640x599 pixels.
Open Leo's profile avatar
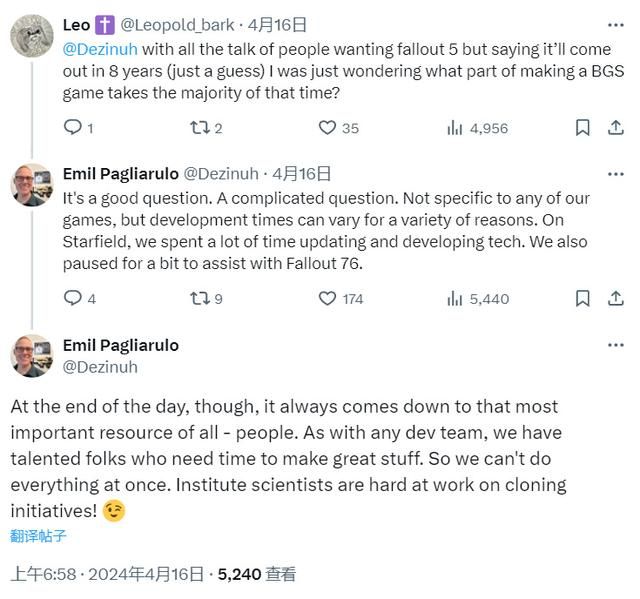(x=31, y=36)
